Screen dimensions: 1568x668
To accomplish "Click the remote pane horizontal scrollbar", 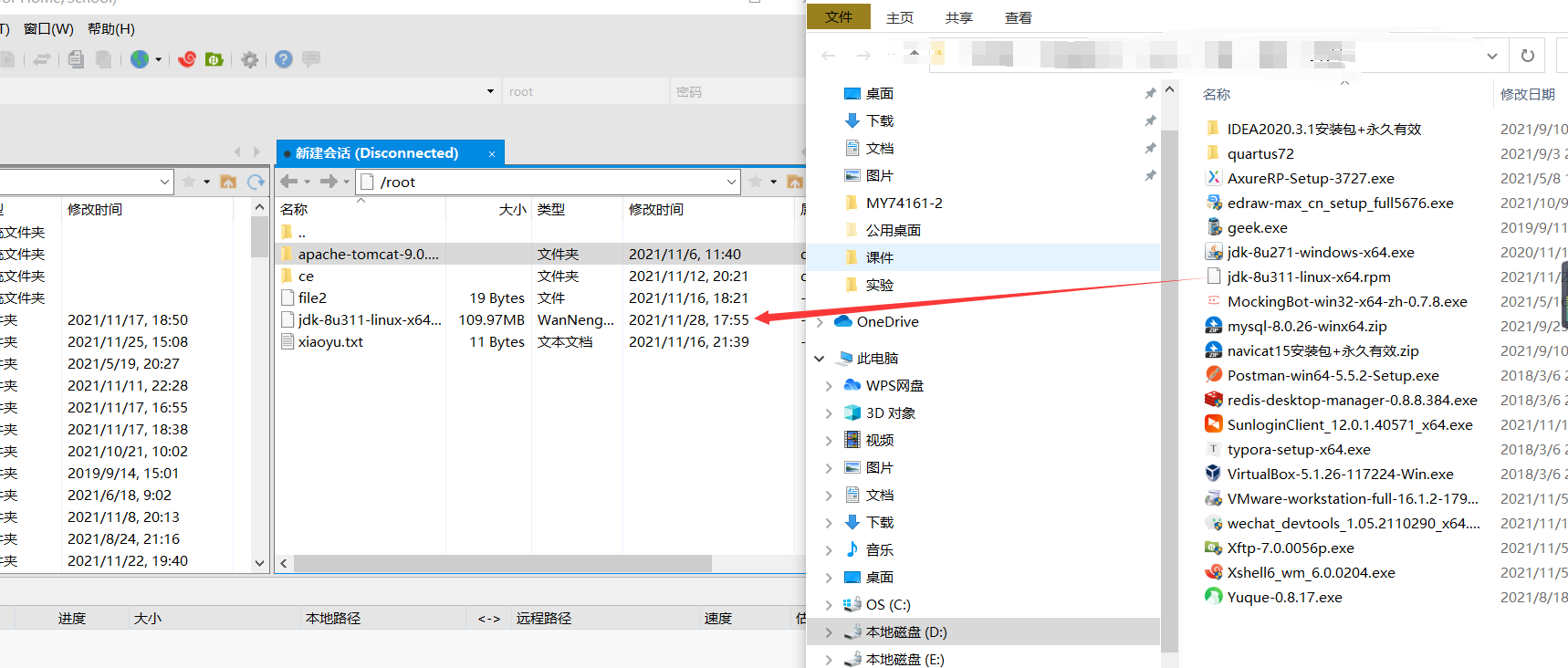I will point(502,563).
